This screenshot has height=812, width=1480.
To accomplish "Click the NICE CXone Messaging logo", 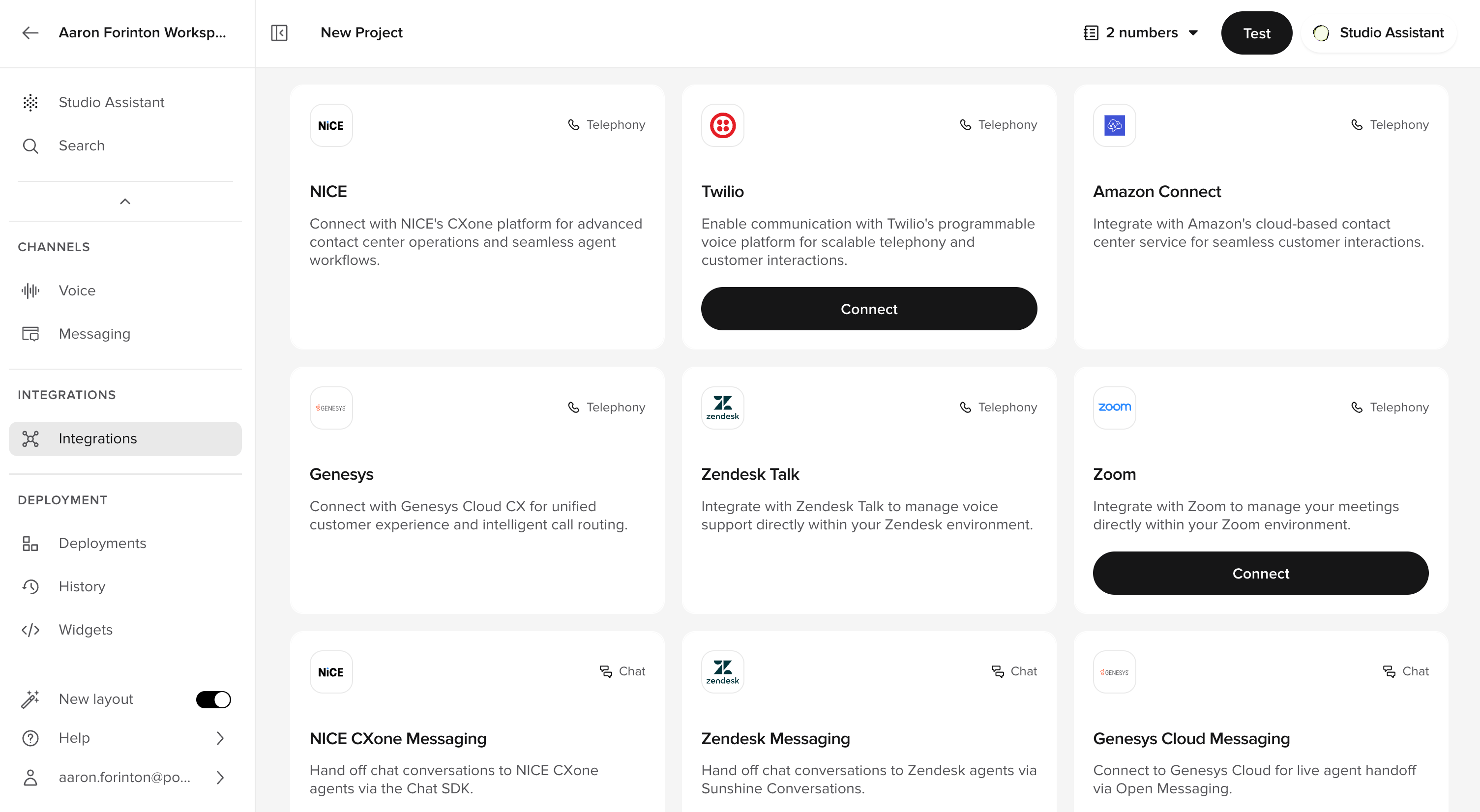I will point(331,672).
